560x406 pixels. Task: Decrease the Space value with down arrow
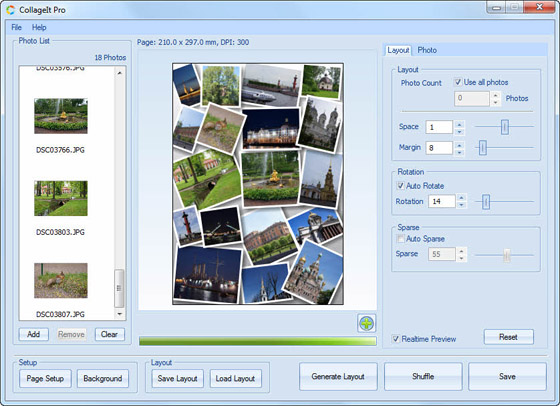tap(460, 131)
